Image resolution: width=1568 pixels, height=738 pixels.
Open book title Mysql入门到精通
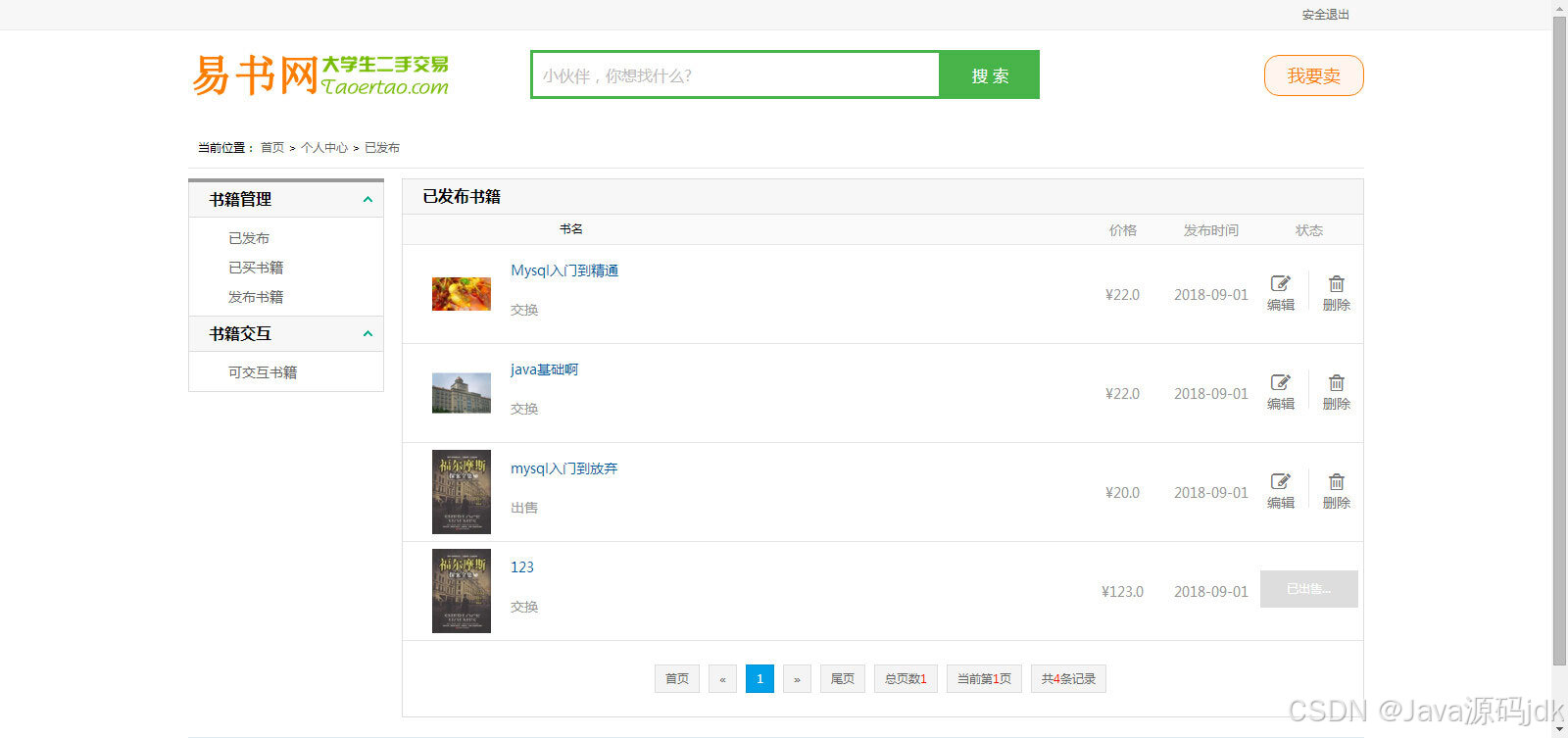click(564, 271)
